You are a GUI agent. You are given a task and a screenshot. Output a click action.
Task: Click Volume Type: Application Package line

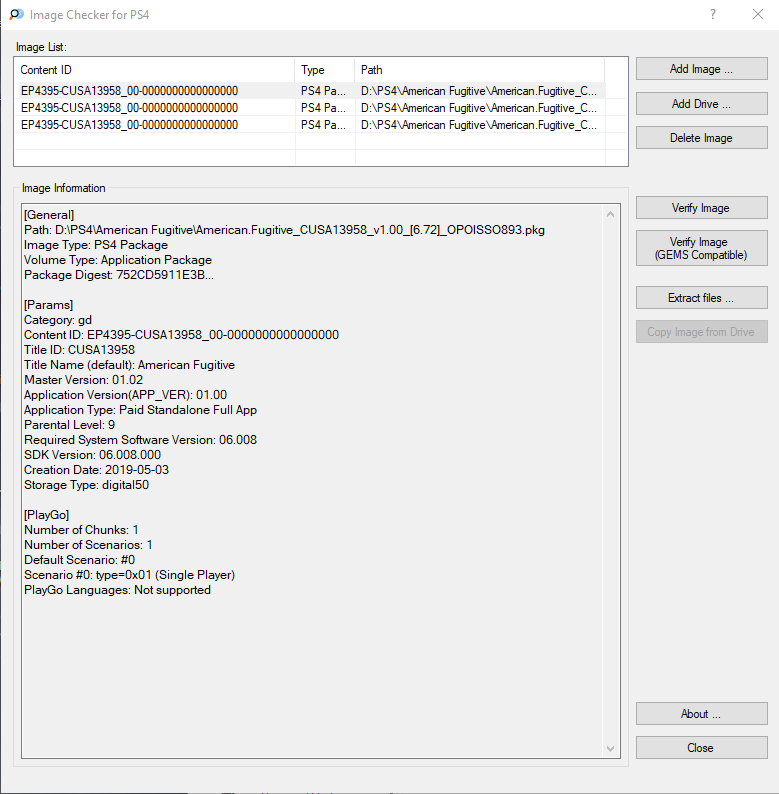coord(118,260)
